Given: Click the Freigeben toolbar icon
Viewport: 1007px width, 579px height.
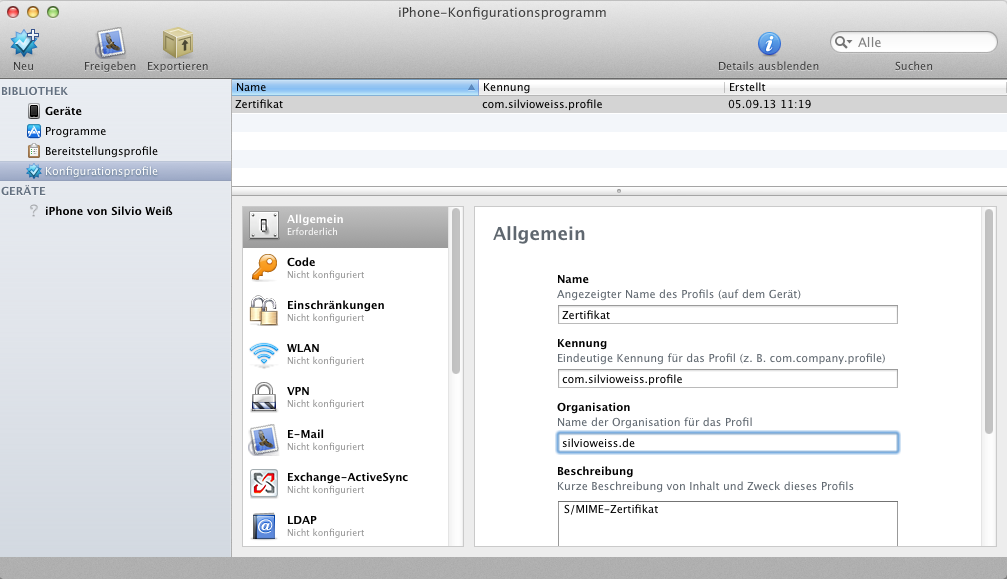Looking at the screenshot, I should pyautogui.click(x=110, y=43).
